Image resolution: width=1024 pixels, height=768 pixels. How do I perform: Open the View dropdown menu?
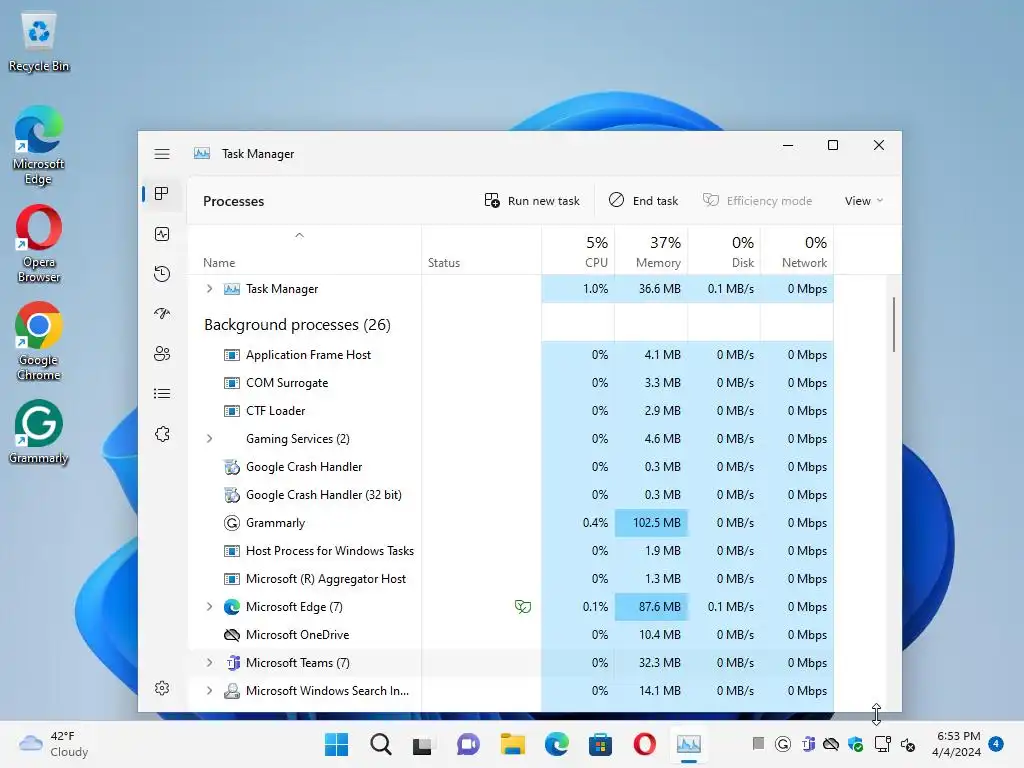(863, 201)
